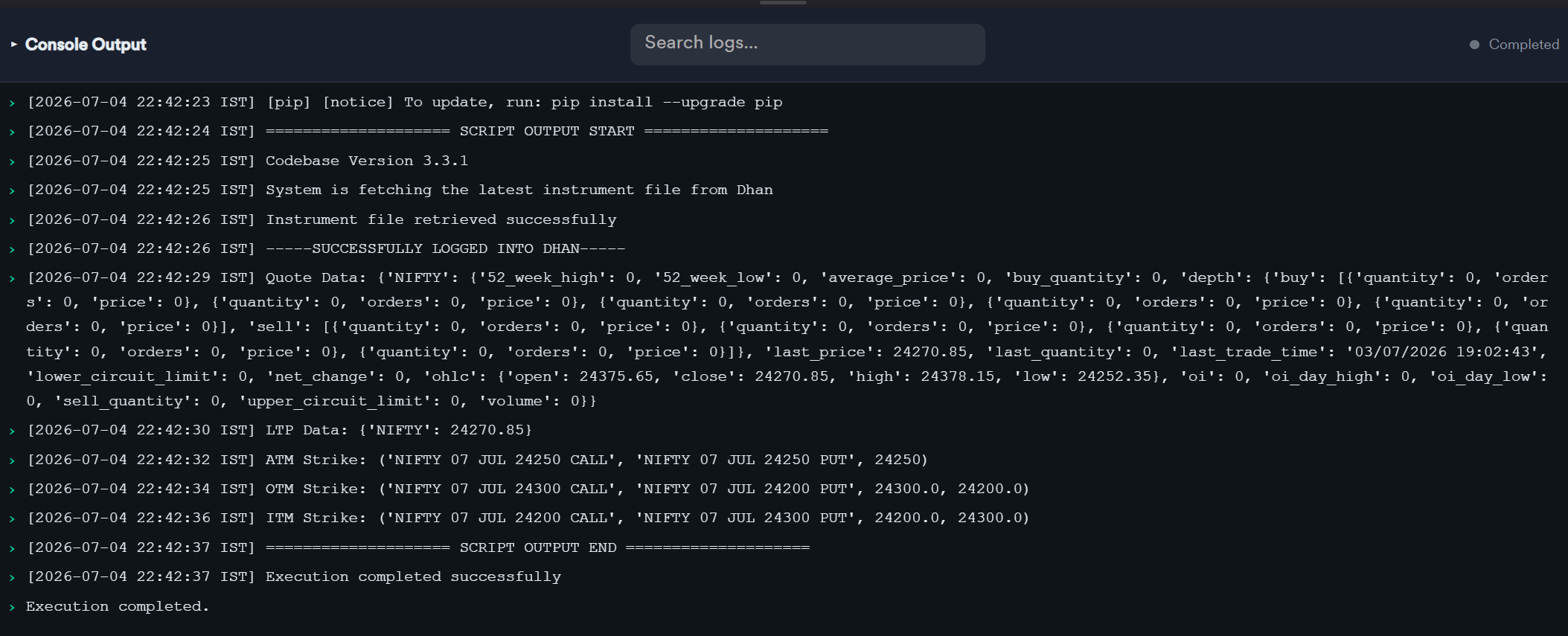Click the chevron beside System is fetching line
1568x636 pixels.
[12, 191]
